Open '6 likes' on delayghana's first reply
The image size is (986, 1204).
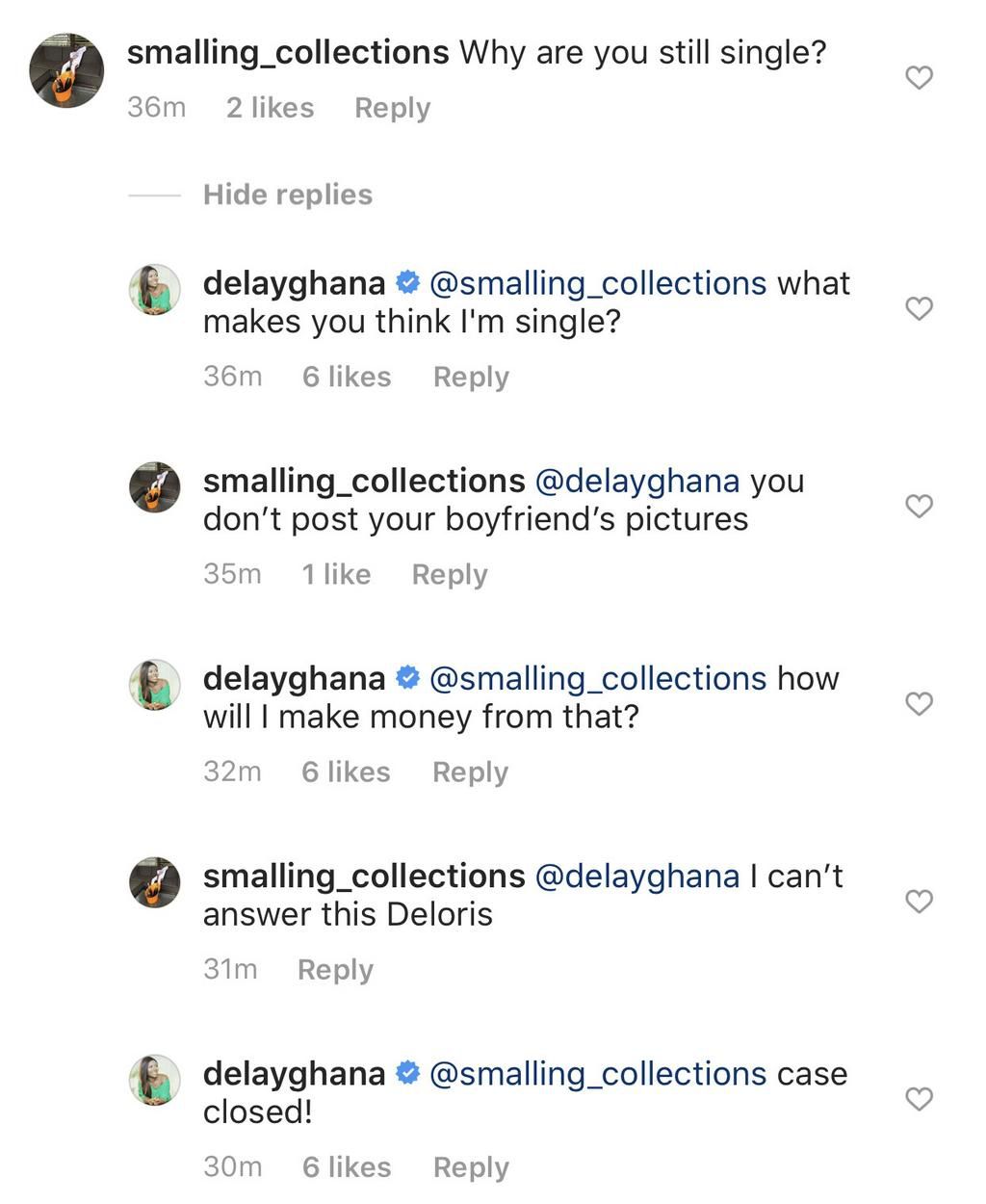click(346, 377)
